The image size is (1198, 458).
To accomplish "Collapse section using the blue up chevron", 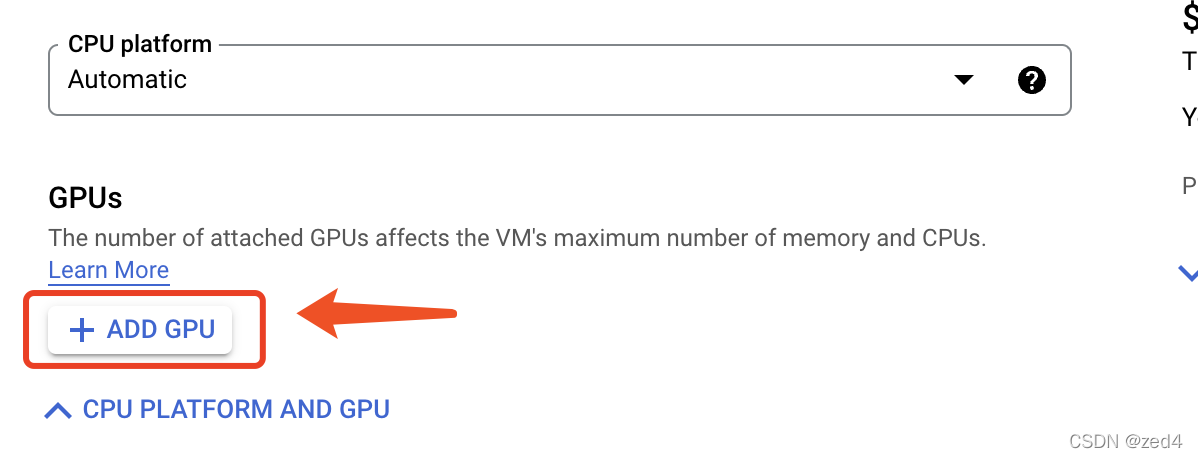I will pos(58,411).
